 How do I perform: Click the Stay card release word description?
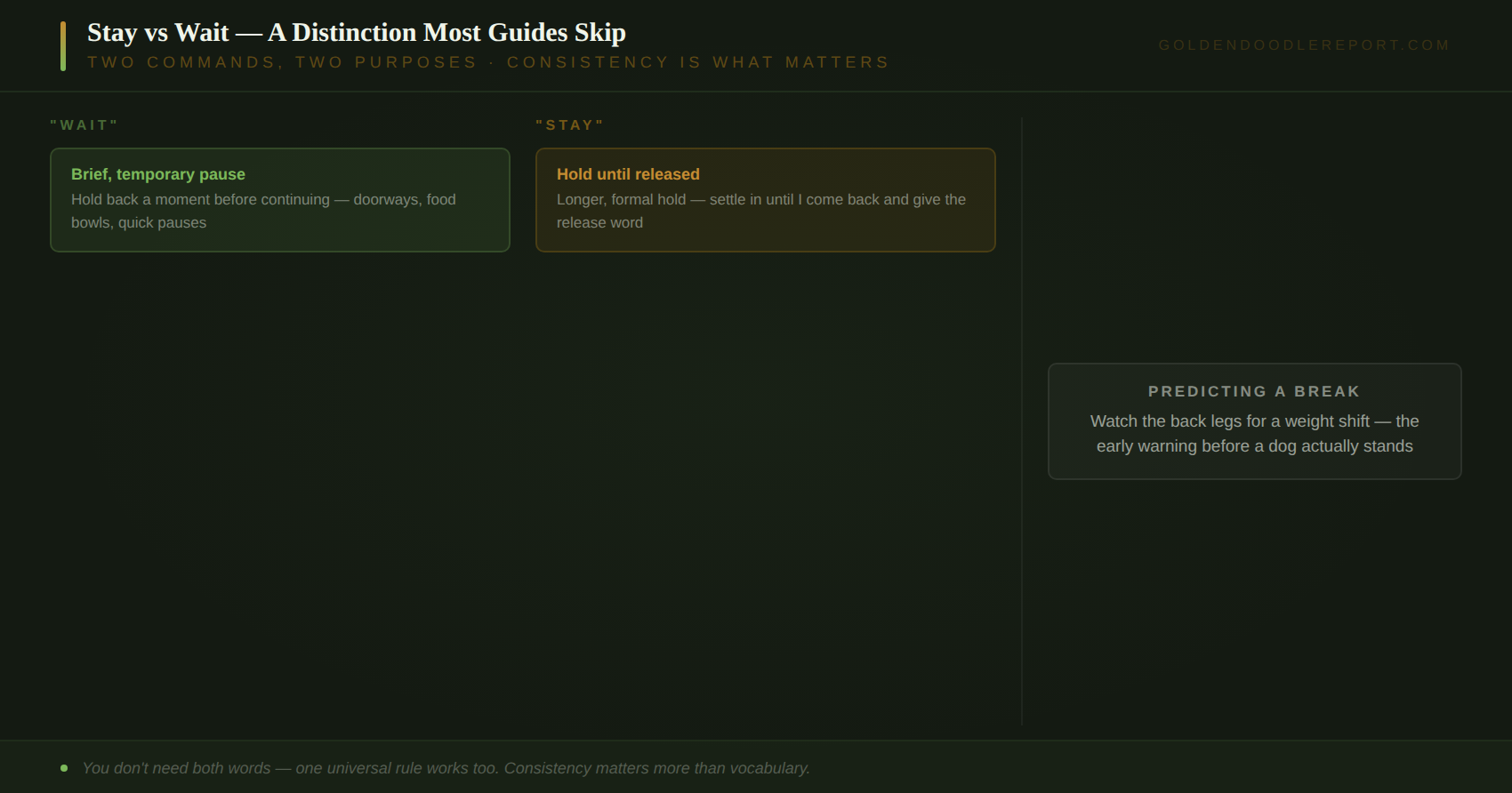point(761,211)
